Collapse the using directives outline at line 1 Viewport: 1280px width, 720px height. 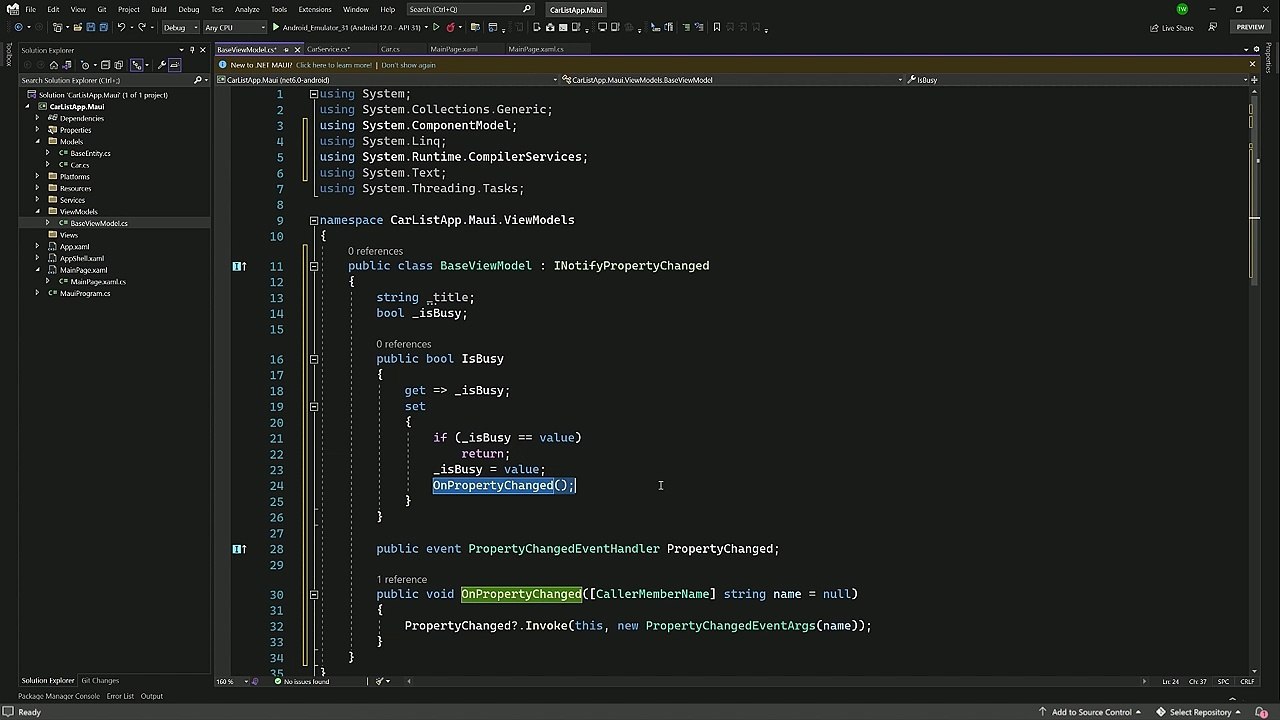(x=313, y=94)
